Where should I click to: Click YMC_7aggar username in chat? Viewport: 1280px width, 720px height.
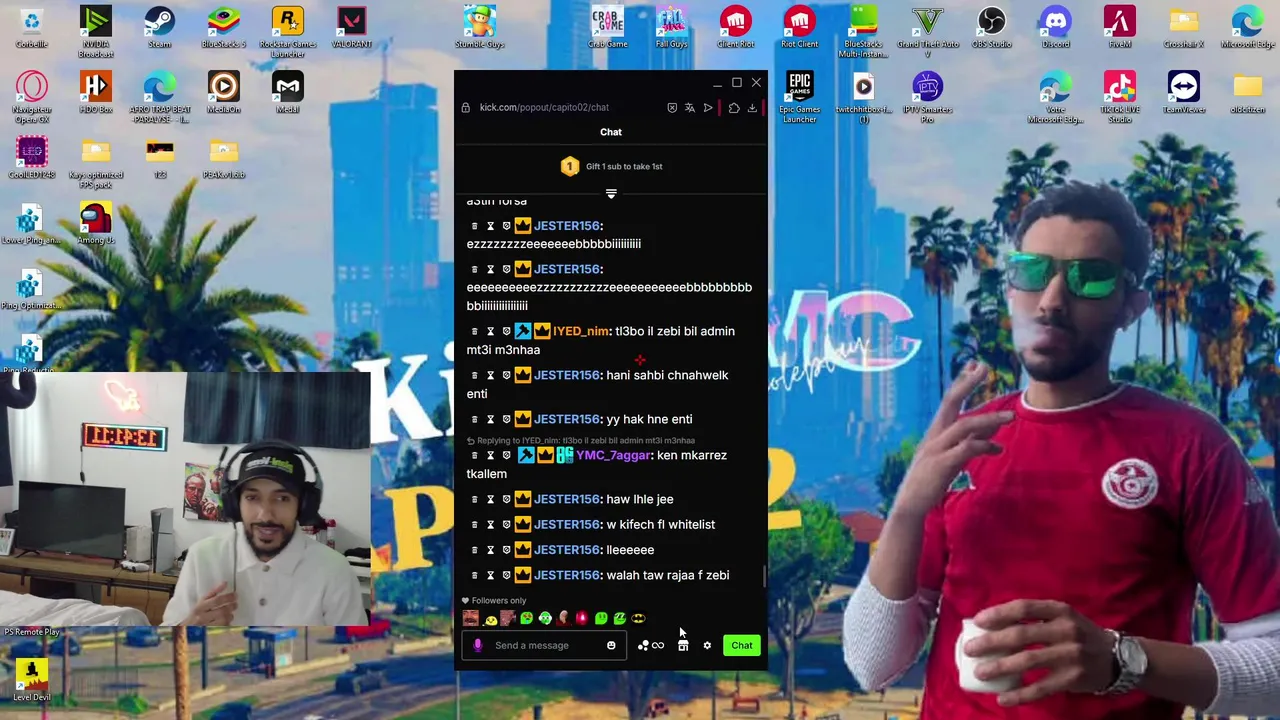point(613,455)
